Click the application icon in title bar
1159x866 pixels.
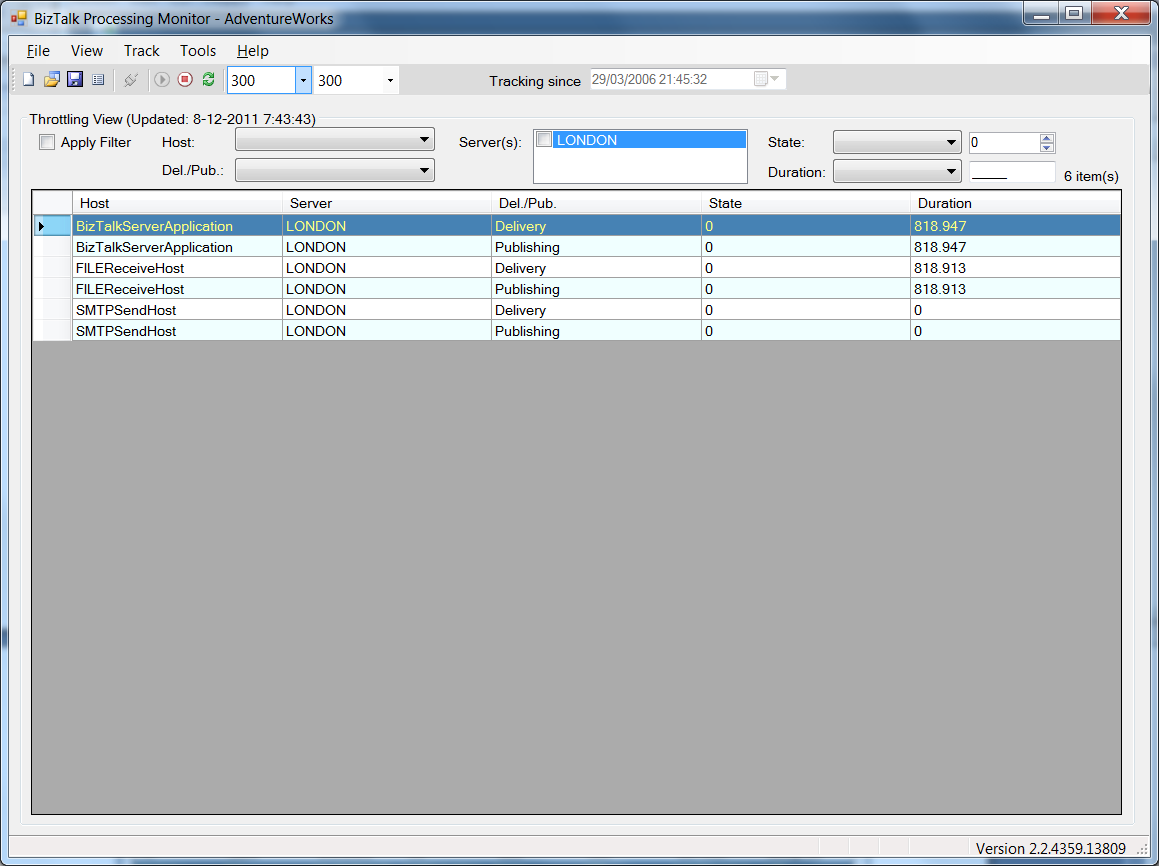[x=18, y=18]
